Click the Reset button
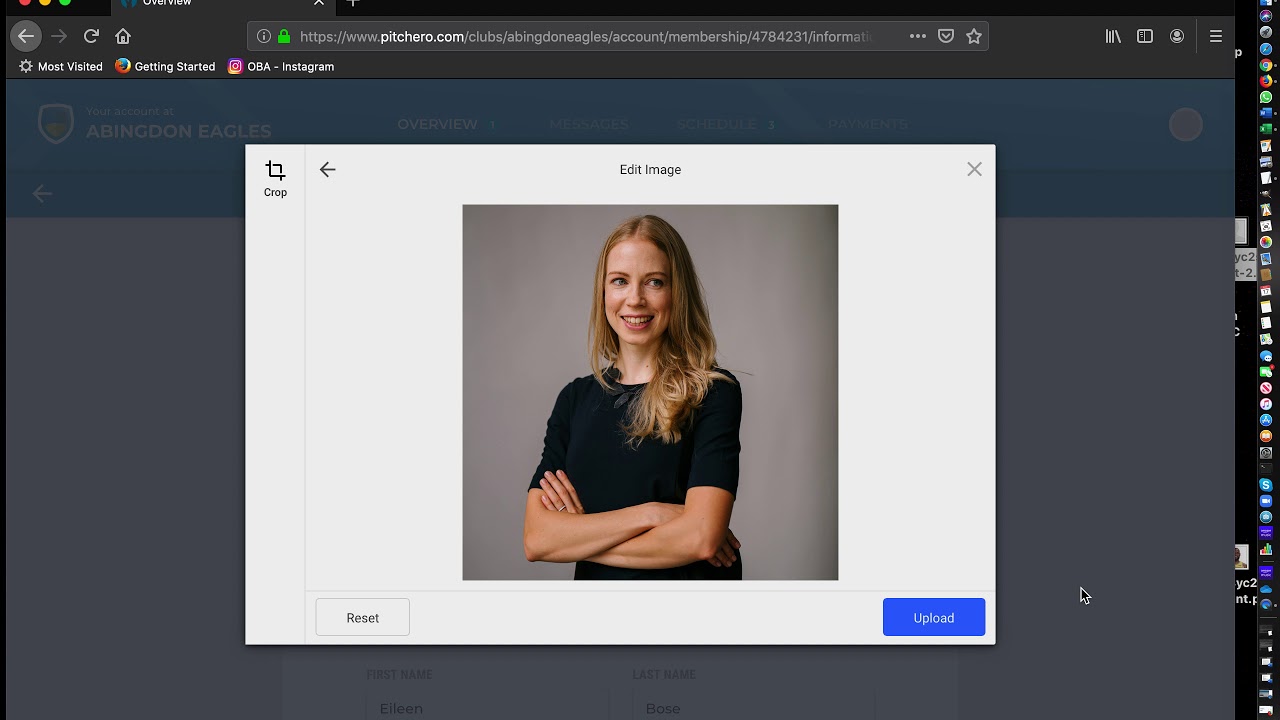 click(363, 618)
